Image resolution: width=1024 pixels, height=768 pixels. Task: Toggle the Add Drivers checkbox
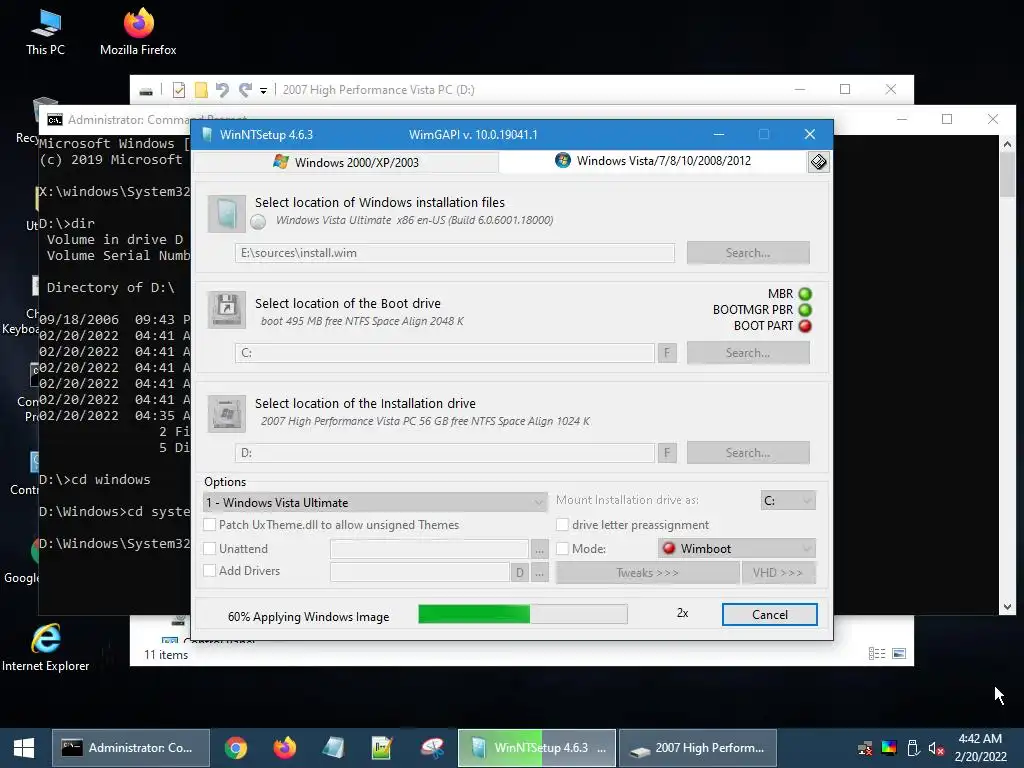point(210,571)
